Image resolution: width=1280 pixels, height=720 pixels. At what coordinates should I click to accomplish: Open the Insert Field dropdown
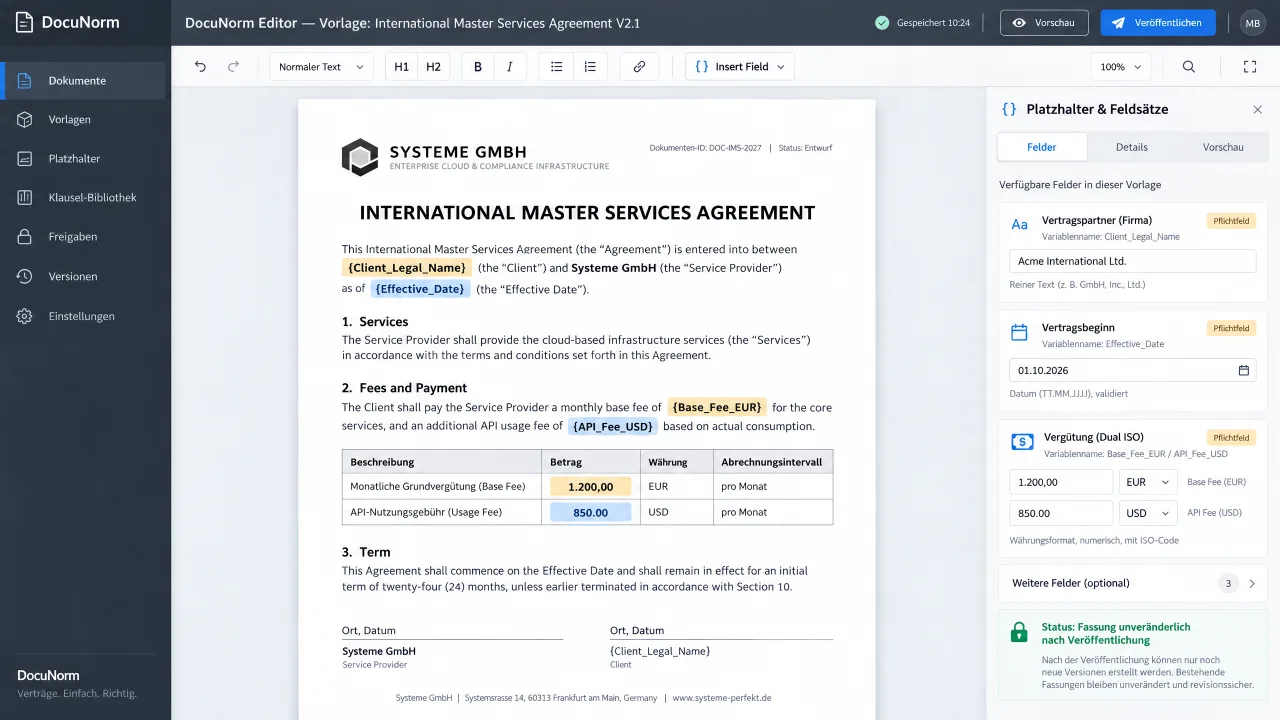(740, 67)
